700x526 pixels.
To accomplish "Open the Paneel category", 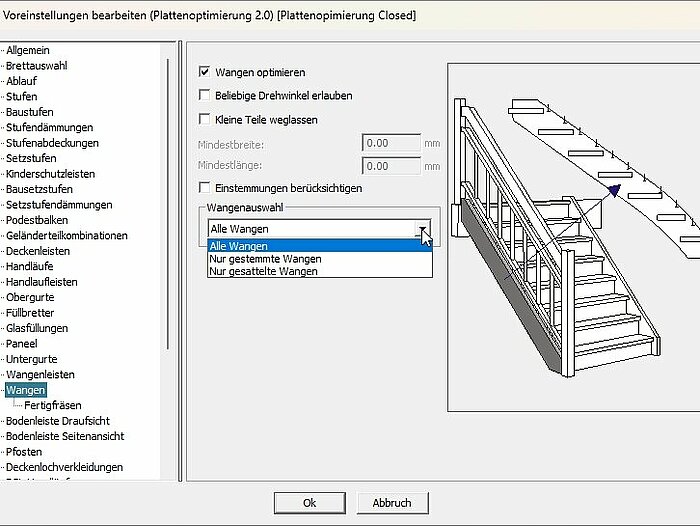I will 21,343.
